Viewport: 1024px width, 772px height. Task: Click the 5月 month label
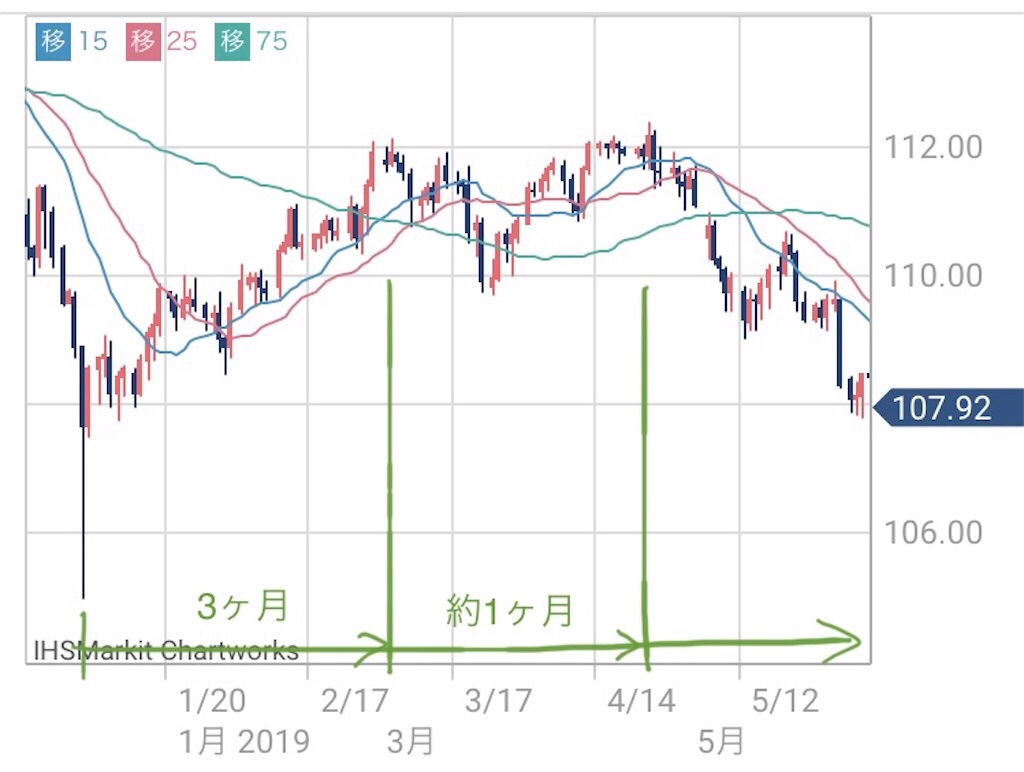point(721,742)
